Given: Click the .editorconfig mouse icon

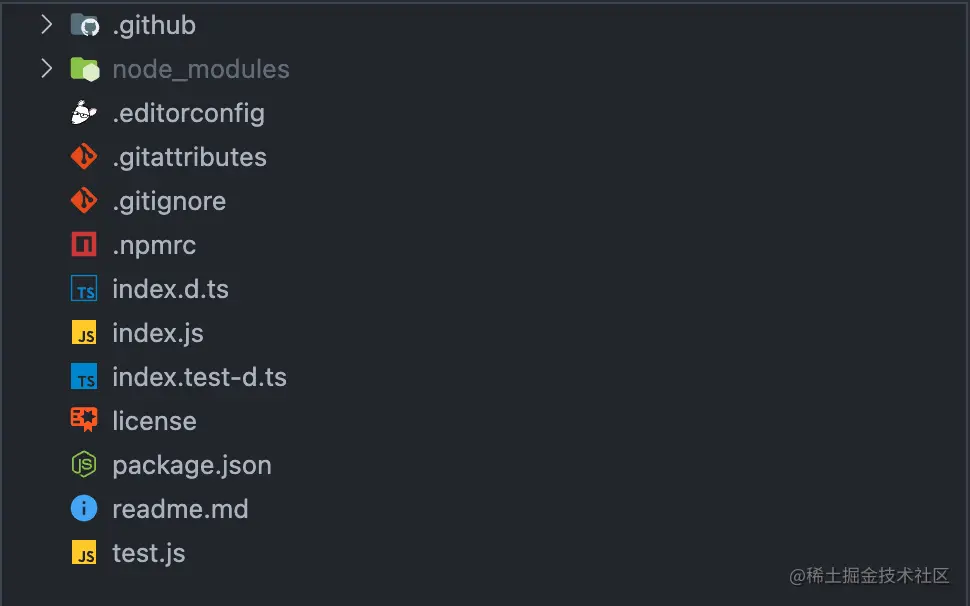Looking at the screenshot, I should (x=84, y=113).
